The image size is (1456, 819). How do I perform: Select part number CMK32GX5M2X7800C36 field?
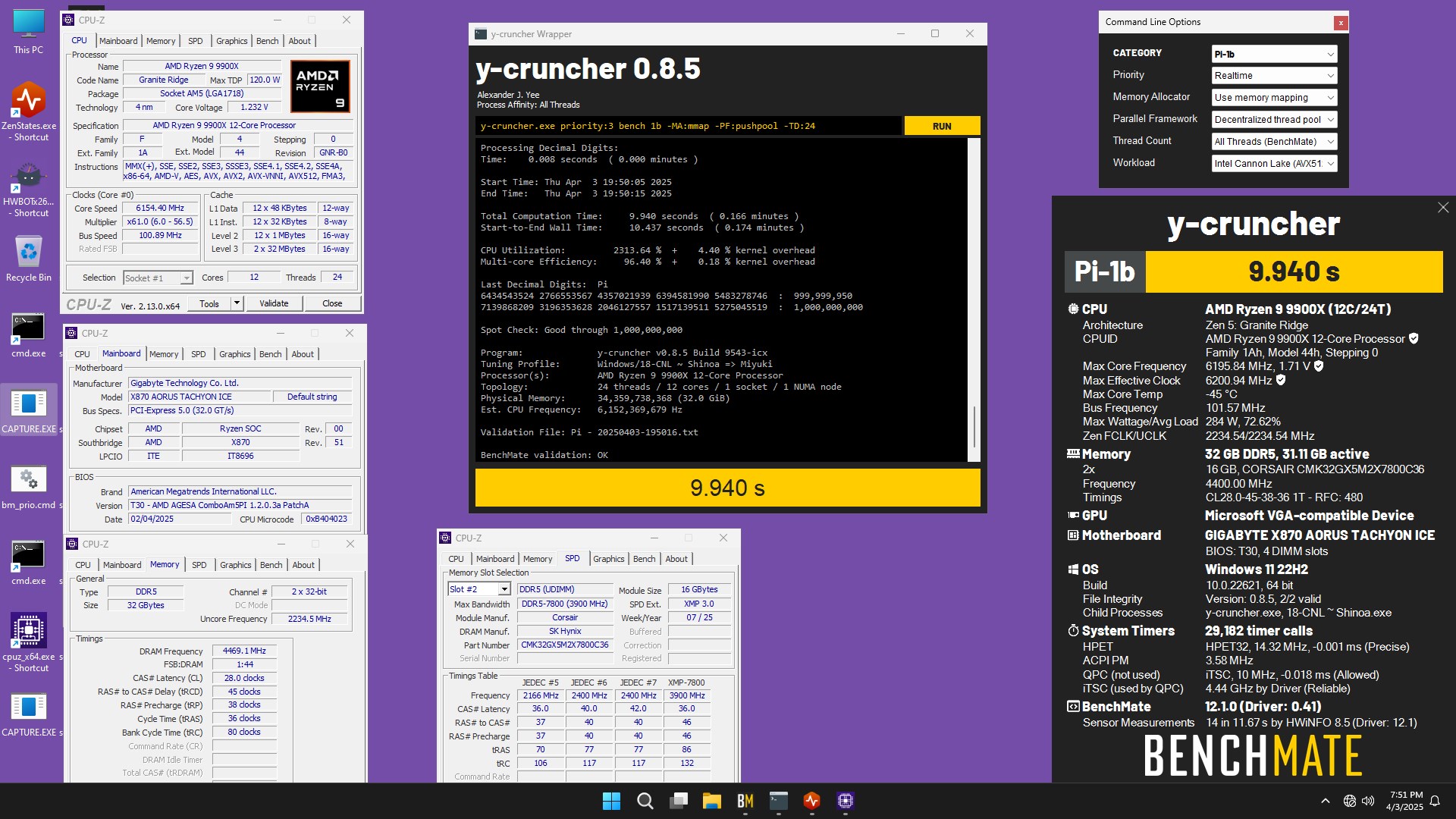point(564,645)
